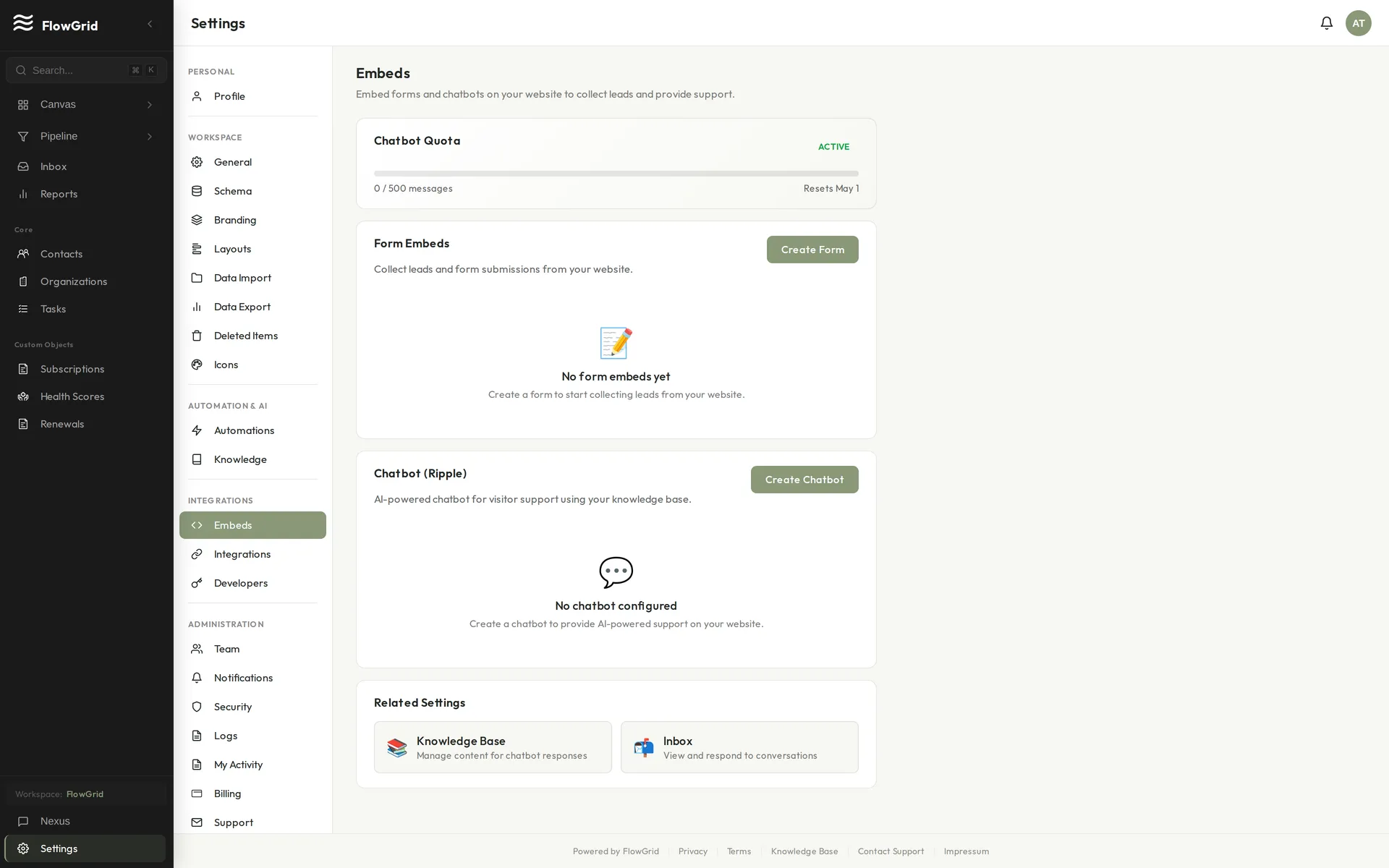Click the Schema database icon
1389x868 pixels.
pyautogui.click(x=197, y=191)
